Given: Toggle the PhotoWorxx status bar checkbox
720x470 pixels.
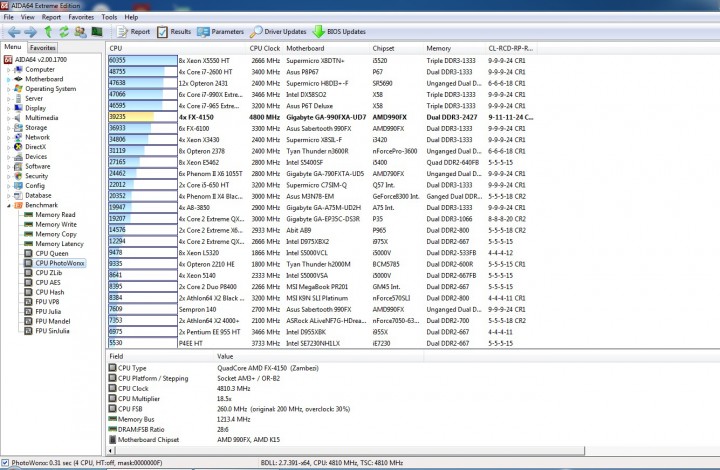Looking at the screenshot, I should pyautogui.click(x=5, y=463).
